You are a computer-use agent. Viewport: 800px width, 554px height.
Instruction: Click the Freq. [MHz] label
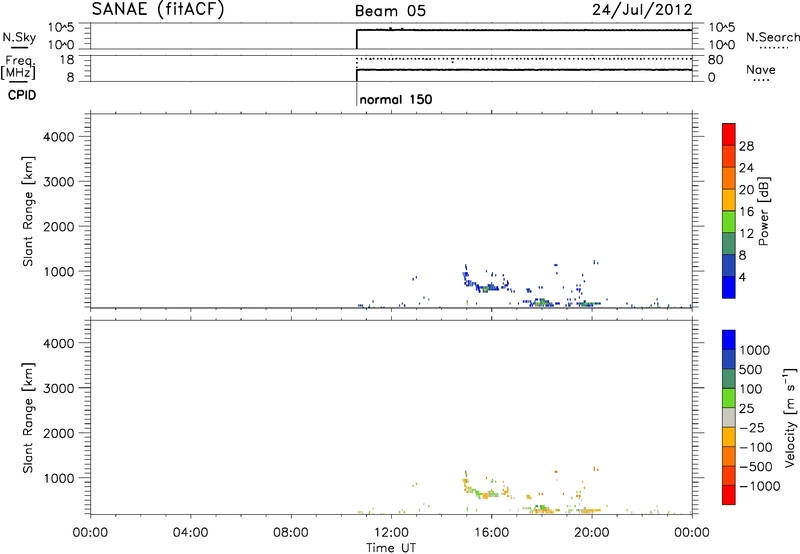pyautogui.click(x=18, y=67)
